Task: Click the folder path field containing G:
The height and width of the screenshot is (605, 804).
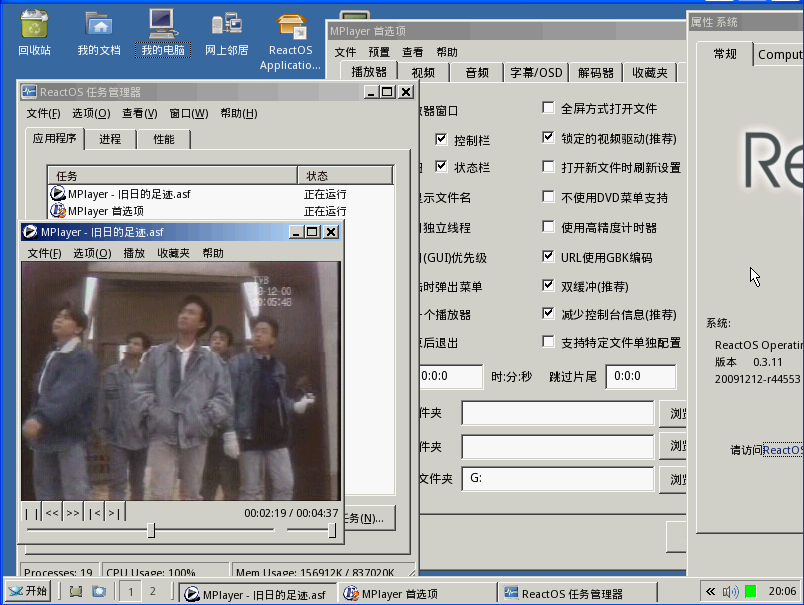Action: [x=558, y=479]
